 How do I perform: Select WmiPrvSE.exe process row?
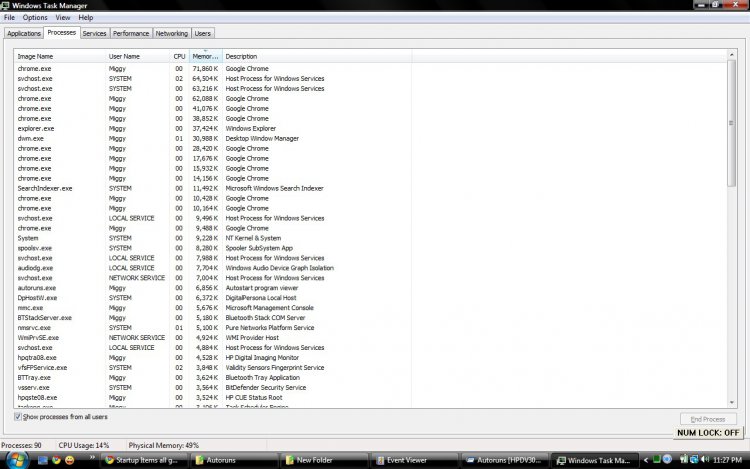(213, 338)
